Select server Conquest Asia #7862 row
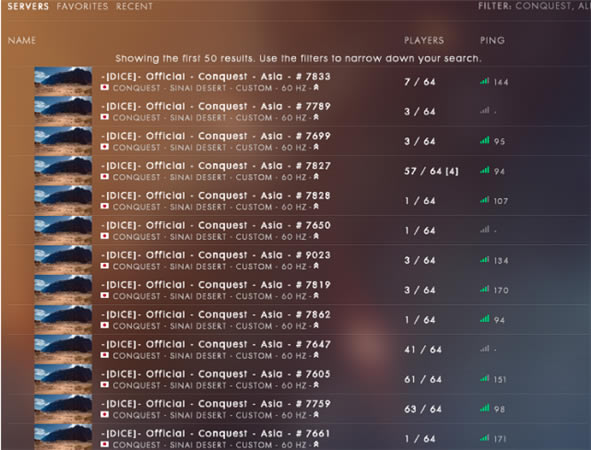Viewport: 591px width, 450px height. tap(299, 319)
